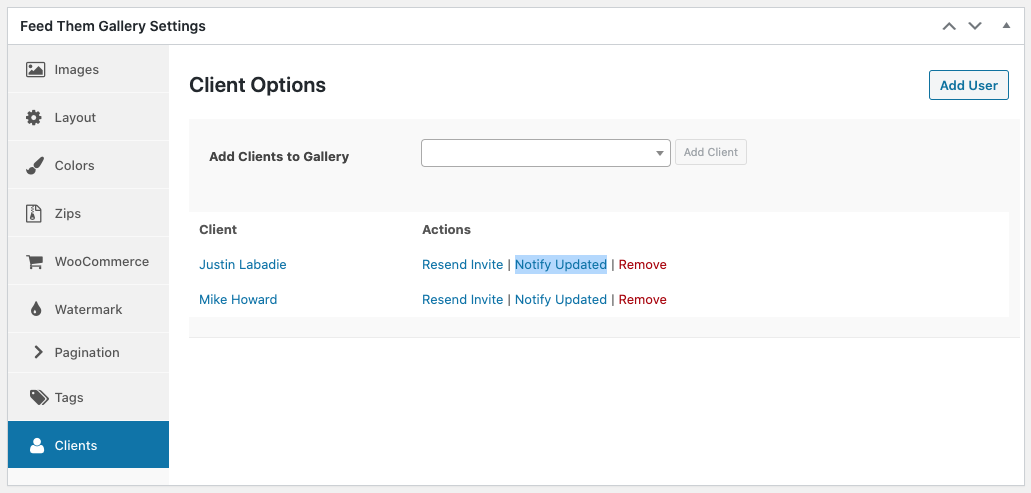This screenshot has height=493, width=1031.
Task: Click the Add Client button
Action: 711,152
